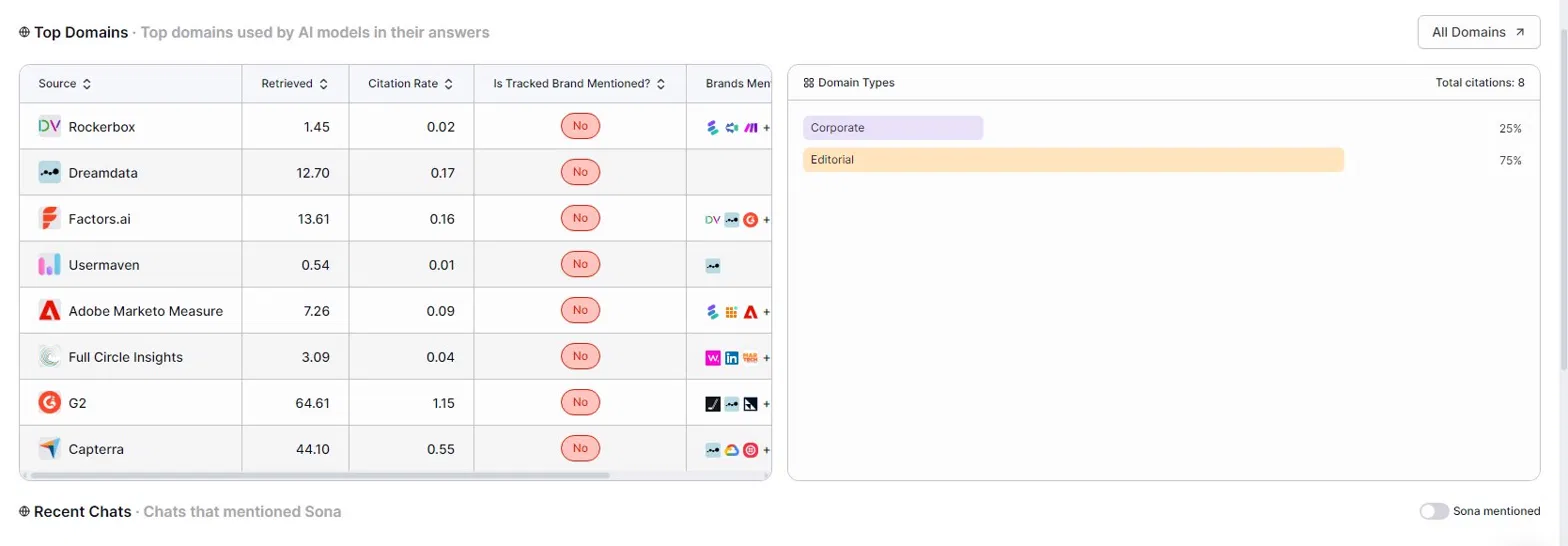Click the Full Circle Insights logo icon
The height and width of the screenshot is (546, 1568).
pos(50,357)
